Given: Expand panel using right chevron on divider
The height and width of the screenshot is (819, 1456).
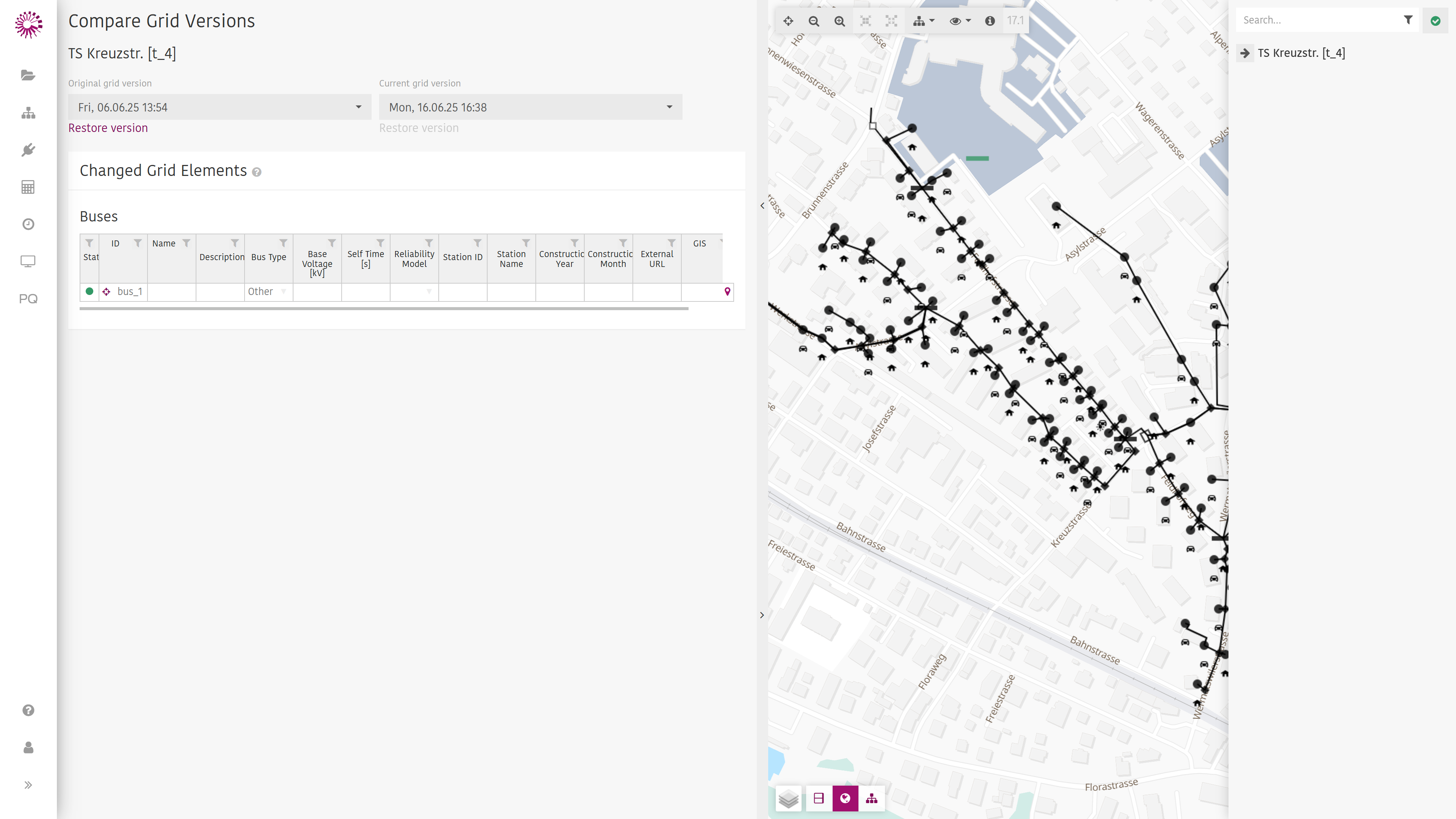Looking at the screenshot, I should [x=762, y=615].
